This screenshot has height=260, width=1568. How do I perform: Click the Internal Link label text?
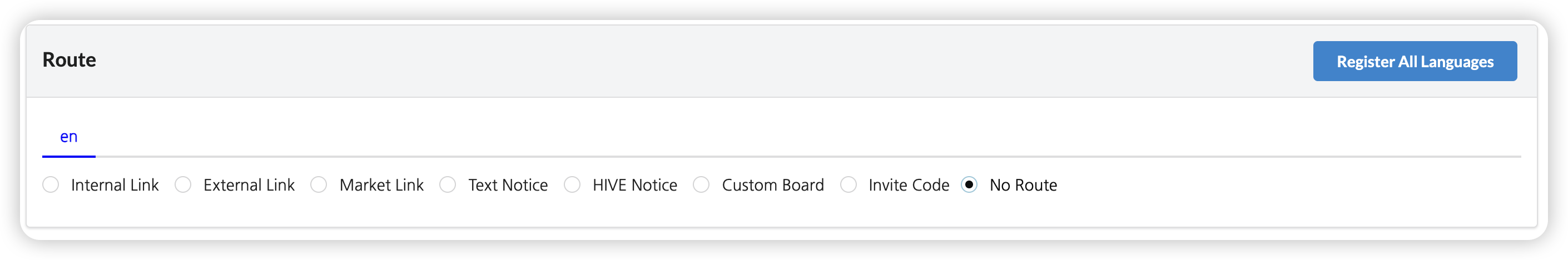click(x=115, y=184)
